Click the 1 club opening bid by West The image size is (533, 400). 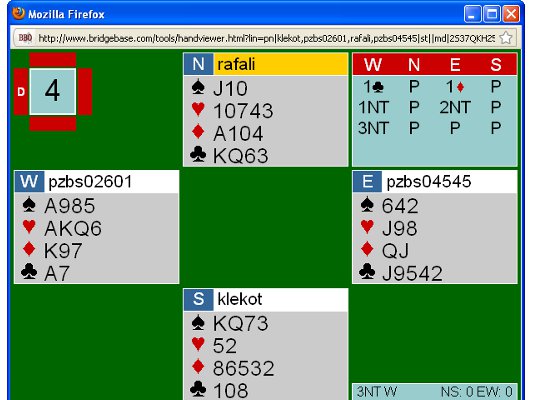point(373,87)
